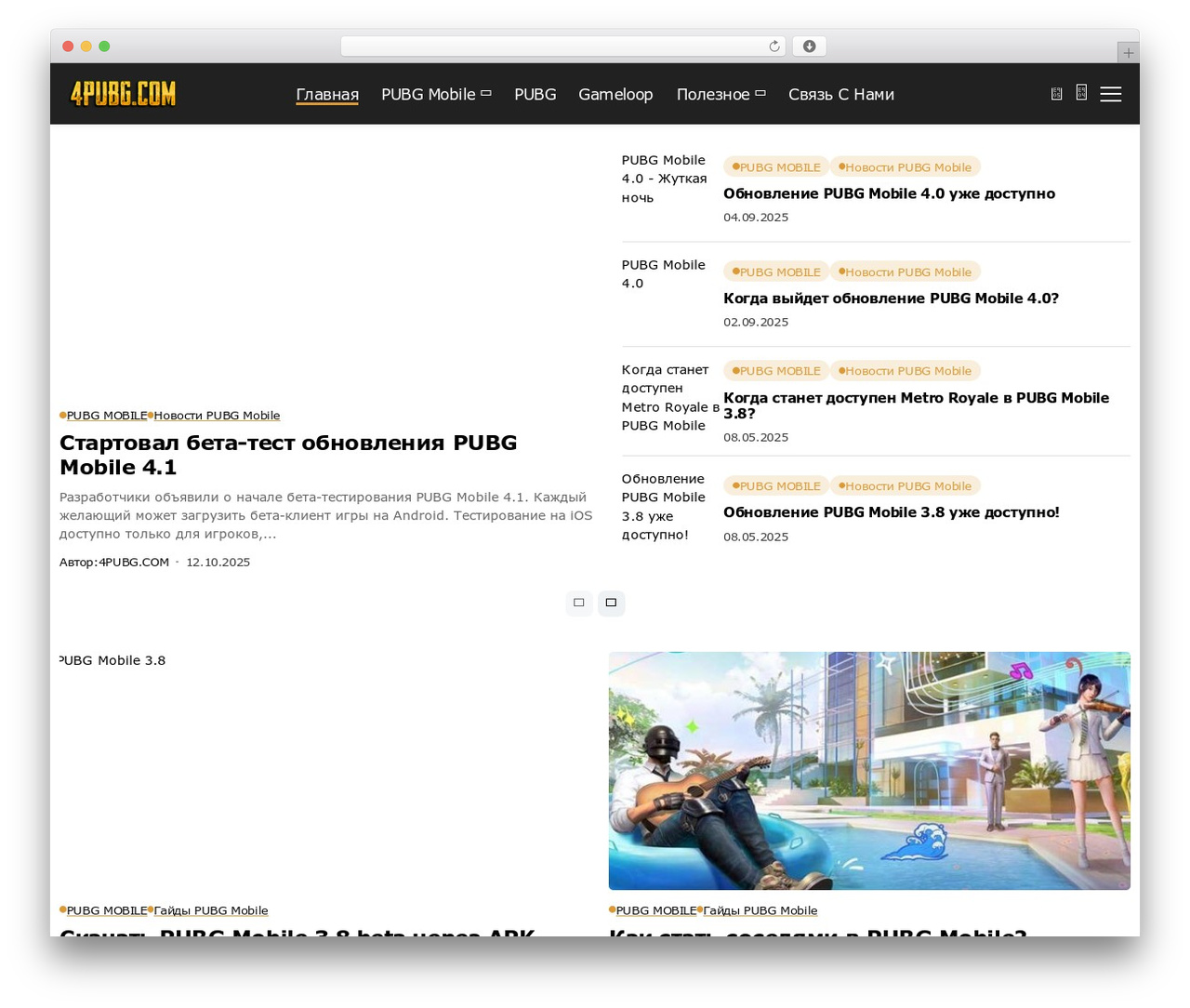Open the PUBG nav item

click(x=535, y=94)
